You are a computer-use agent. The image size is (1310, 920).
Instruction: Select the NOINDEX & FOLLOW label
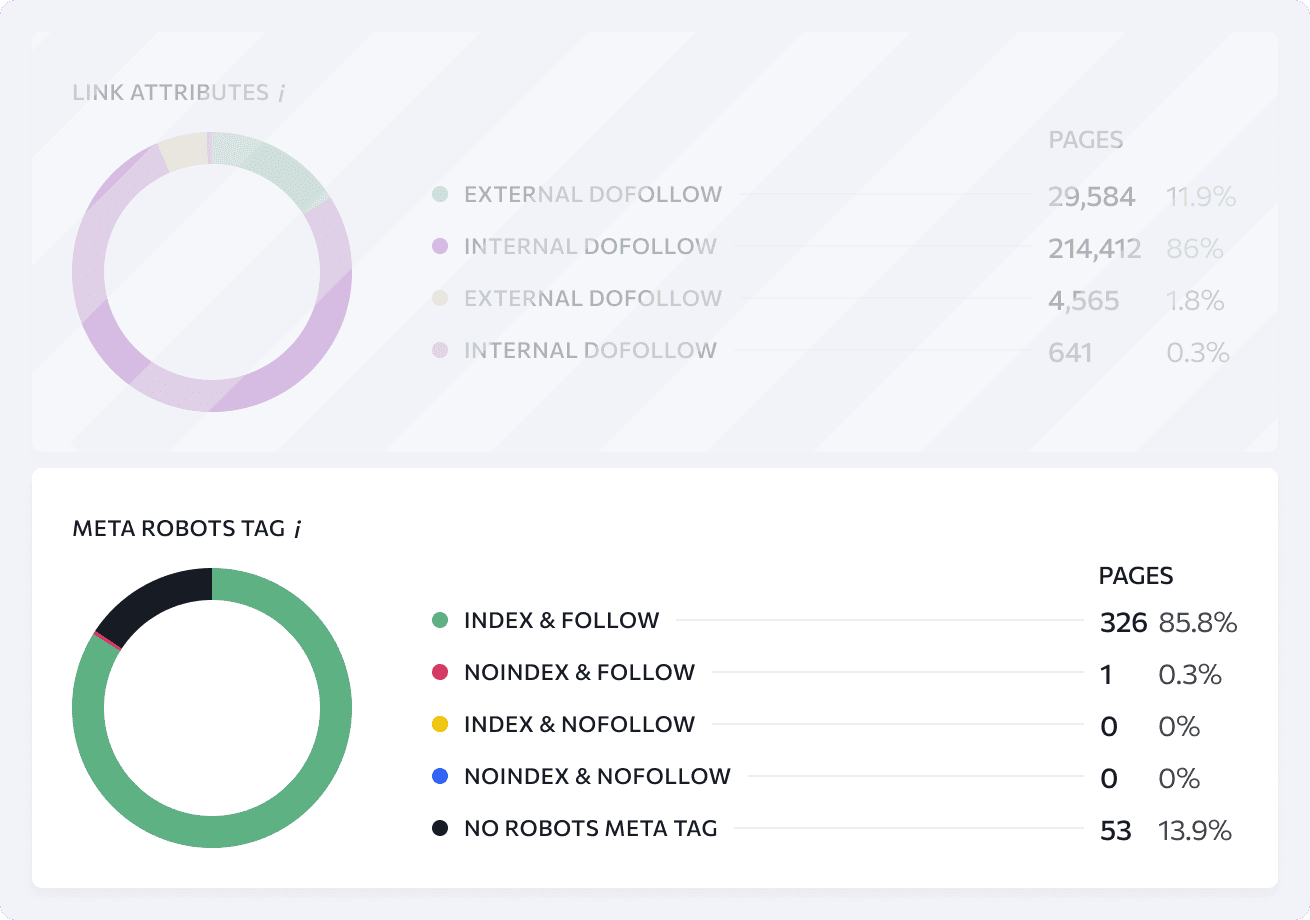tap(579, 672)
